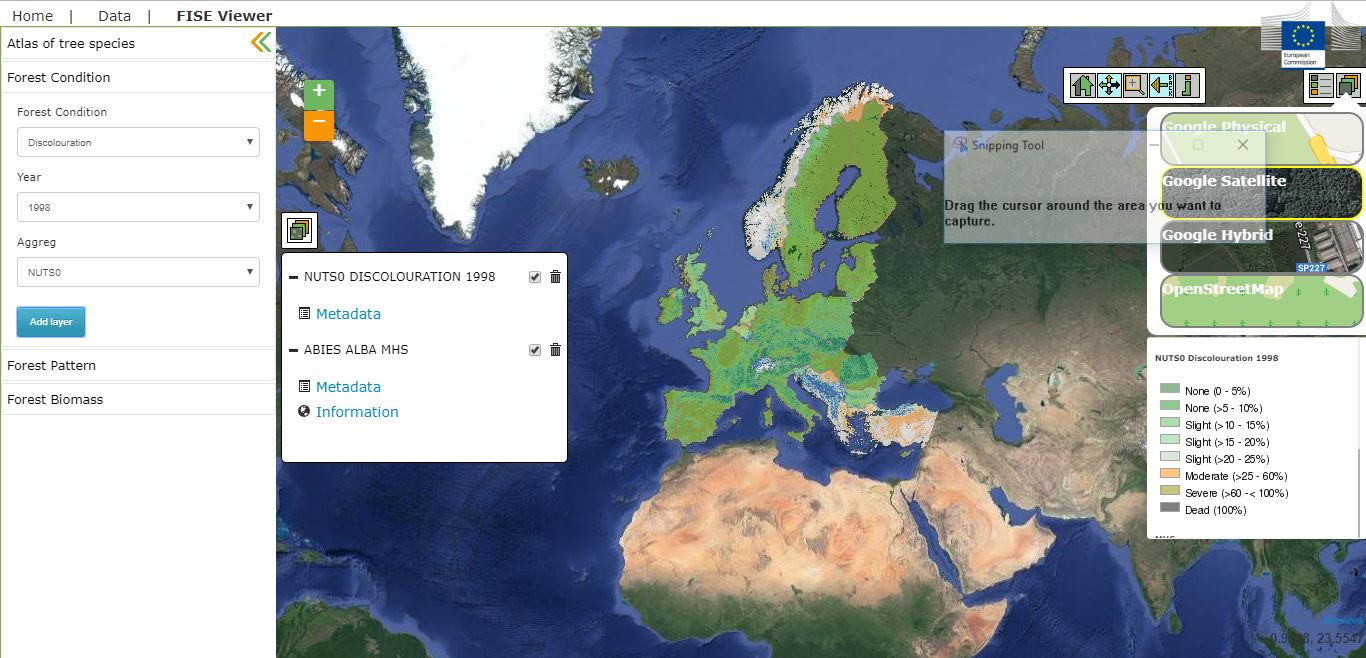Open the Forest Condition dropdown showing Discolouration
This screenshot has height=658, width=1366.
(x=138, y=142)
